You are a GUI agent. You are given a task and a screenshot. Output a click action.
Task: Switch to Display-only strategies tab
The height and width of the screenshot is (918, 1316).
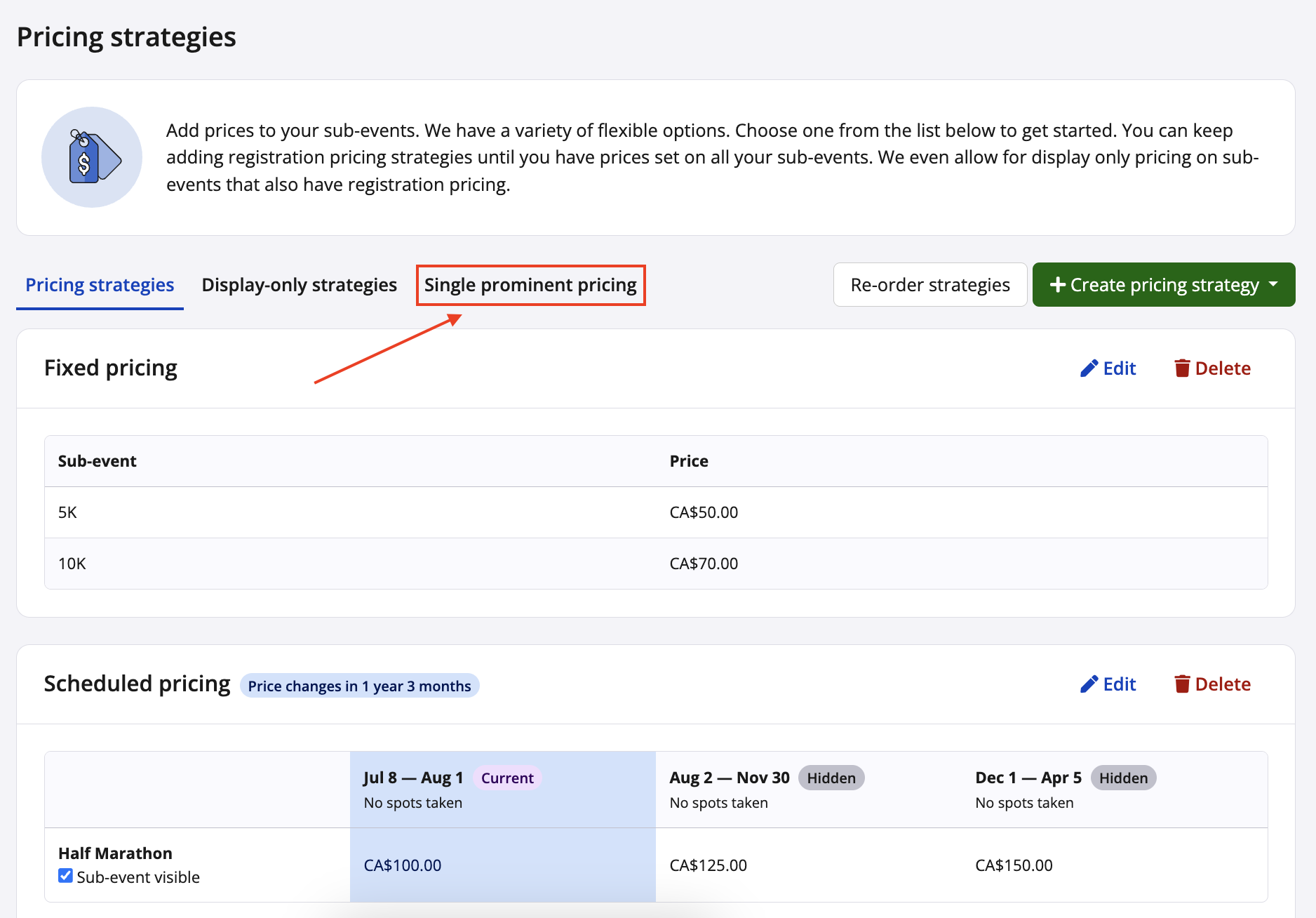[299, 285]
